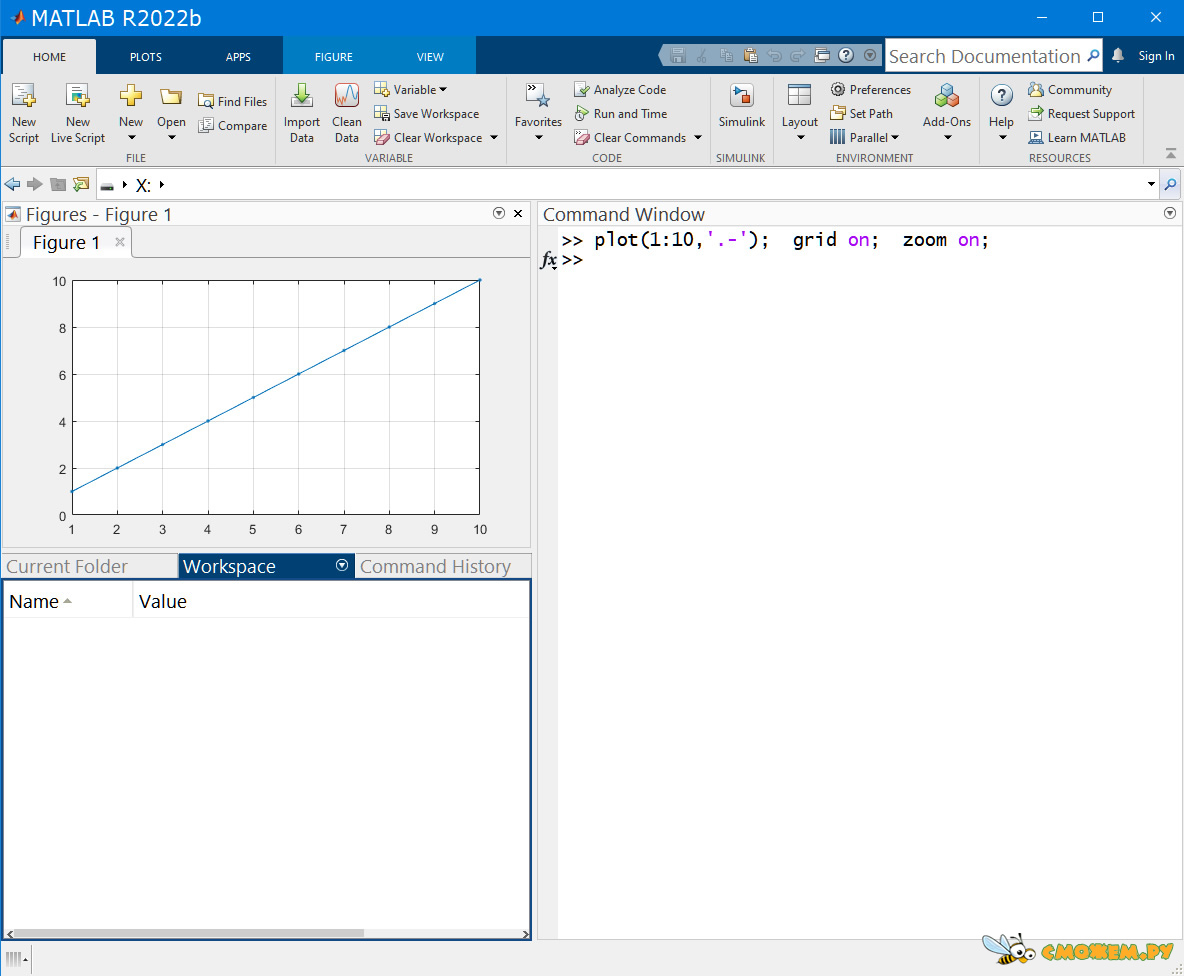Open the Figures panel actions menu

498,214
